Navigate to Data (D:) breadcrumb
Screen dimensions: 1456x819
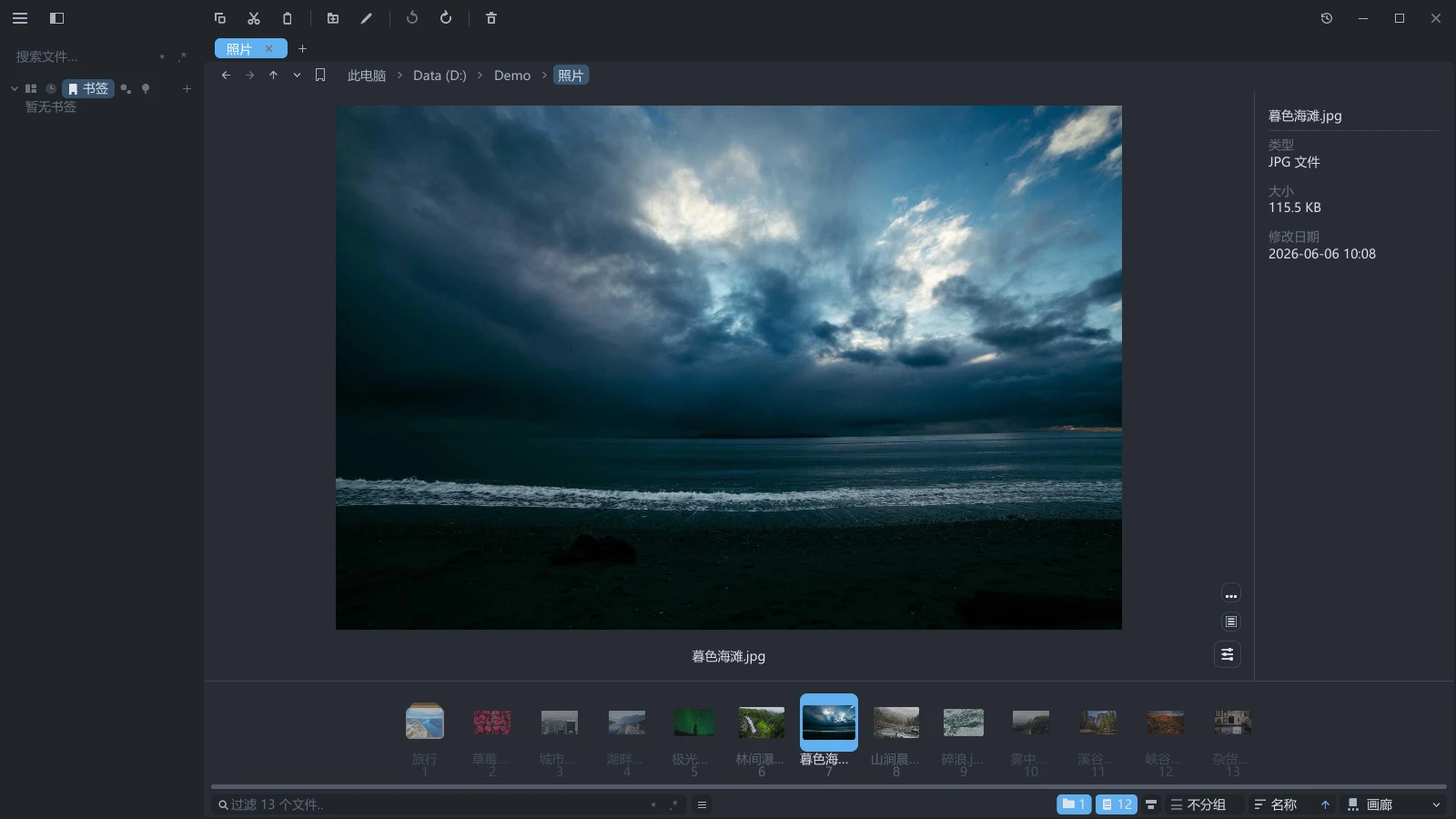(440, 76)
